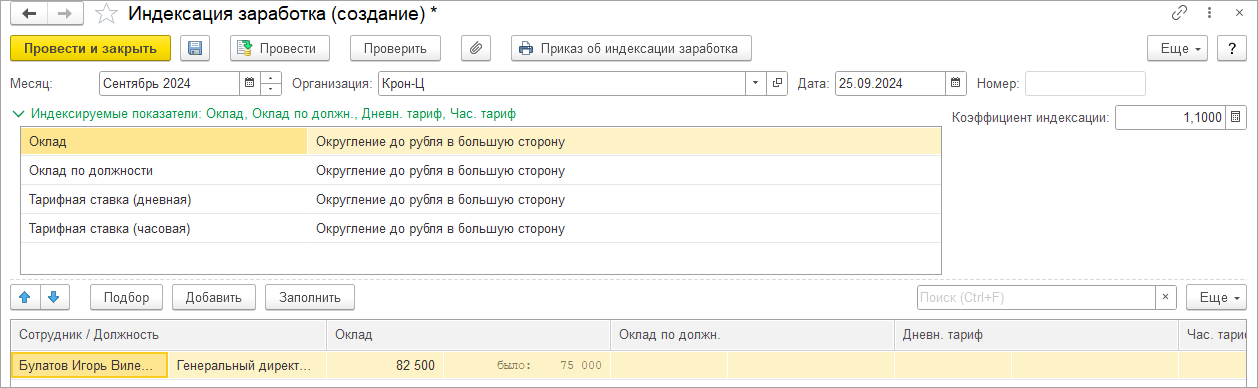
Task: Focus the Организация field with Крон-Ц
Action: [561, 84]
